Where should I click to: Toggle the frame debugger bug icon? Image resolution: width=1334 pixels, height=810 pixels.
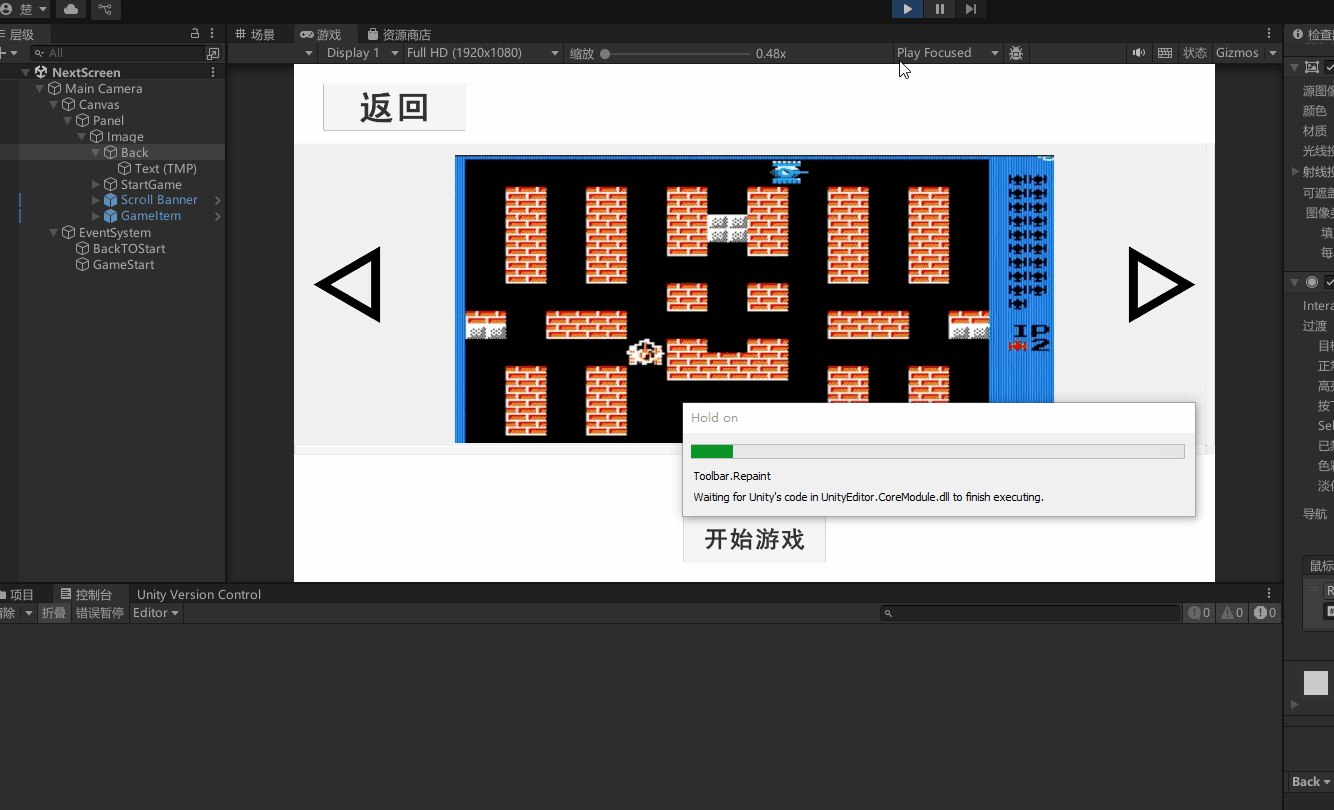1016,53
